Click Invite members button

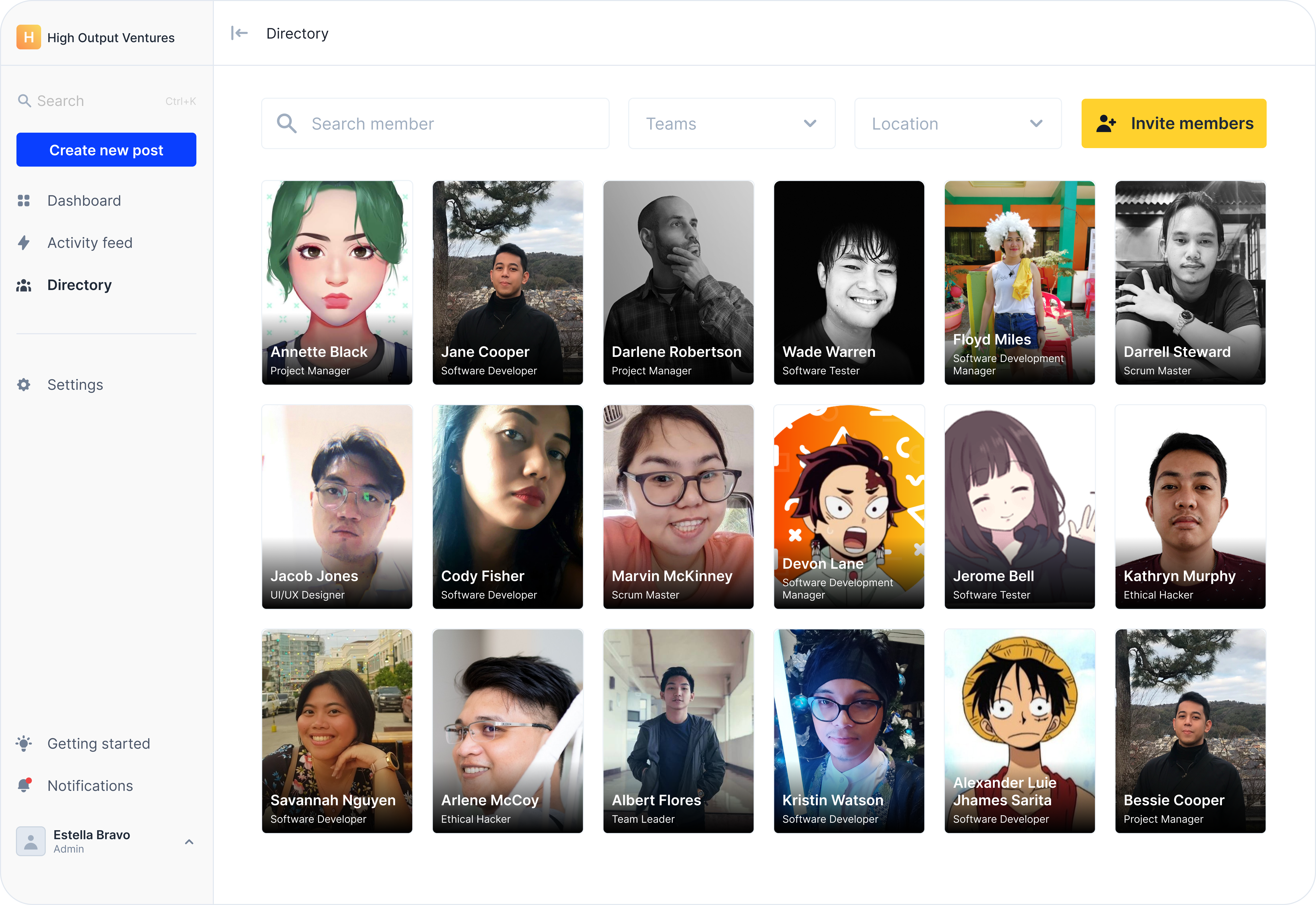pyautogui.click(x=1174, y=124)
